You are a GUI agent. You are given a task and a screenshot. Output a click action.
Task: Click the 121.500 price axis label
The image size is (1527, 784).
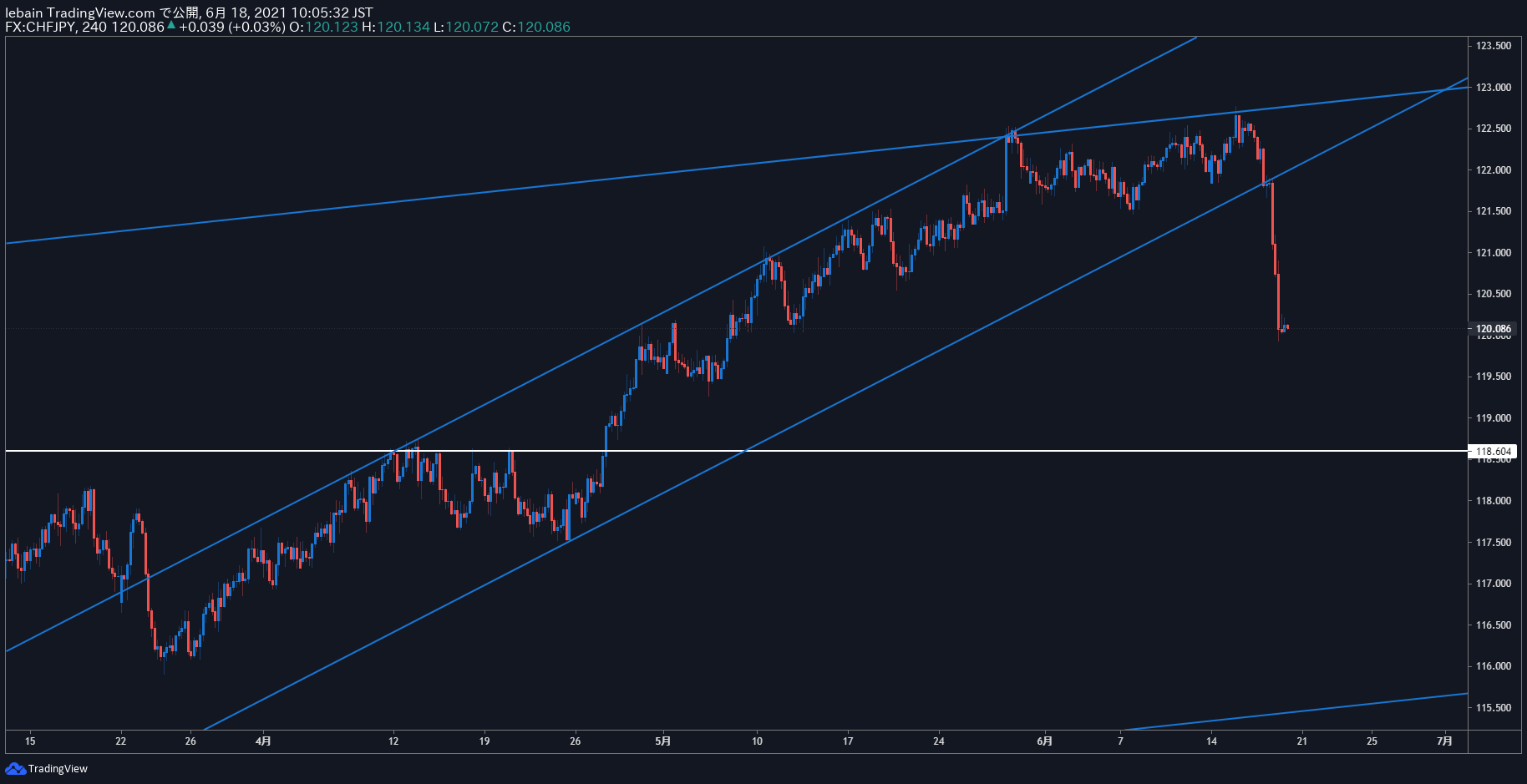click(x=1494, y=211)
